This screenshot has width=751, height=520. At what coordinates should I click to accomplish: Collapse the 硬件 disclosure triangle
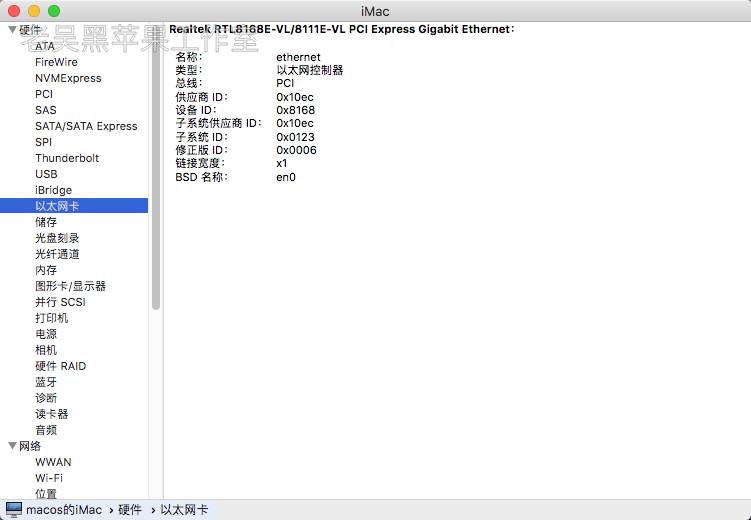tap(13, 30)
